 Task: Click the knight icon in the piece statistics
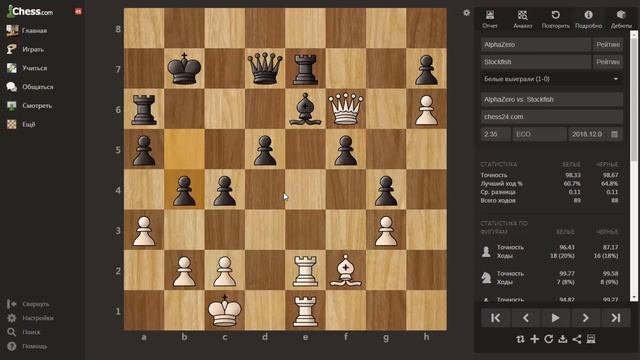(486, 278)
